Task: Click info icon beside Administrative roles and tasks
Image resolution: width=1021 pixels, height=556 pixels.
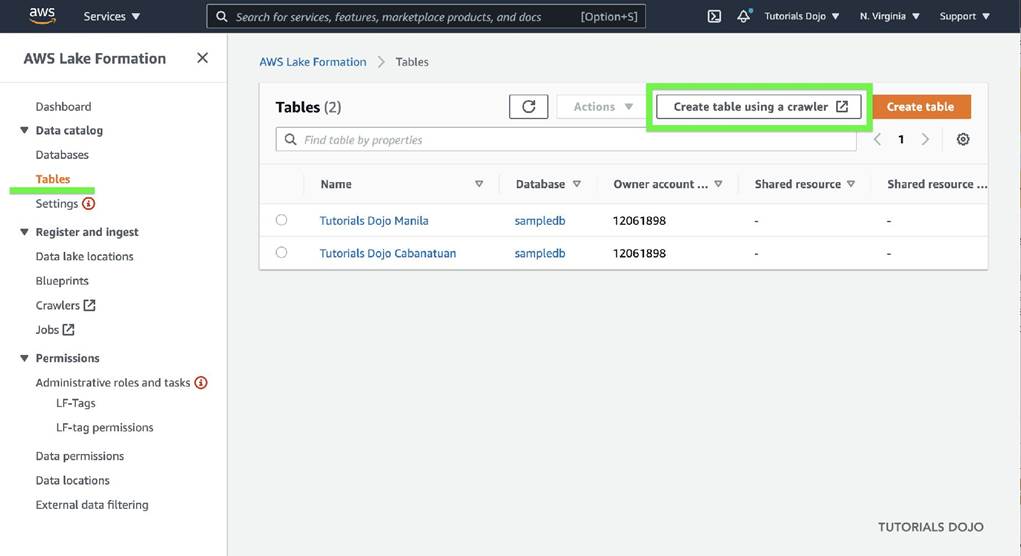Action: [201, 383]
